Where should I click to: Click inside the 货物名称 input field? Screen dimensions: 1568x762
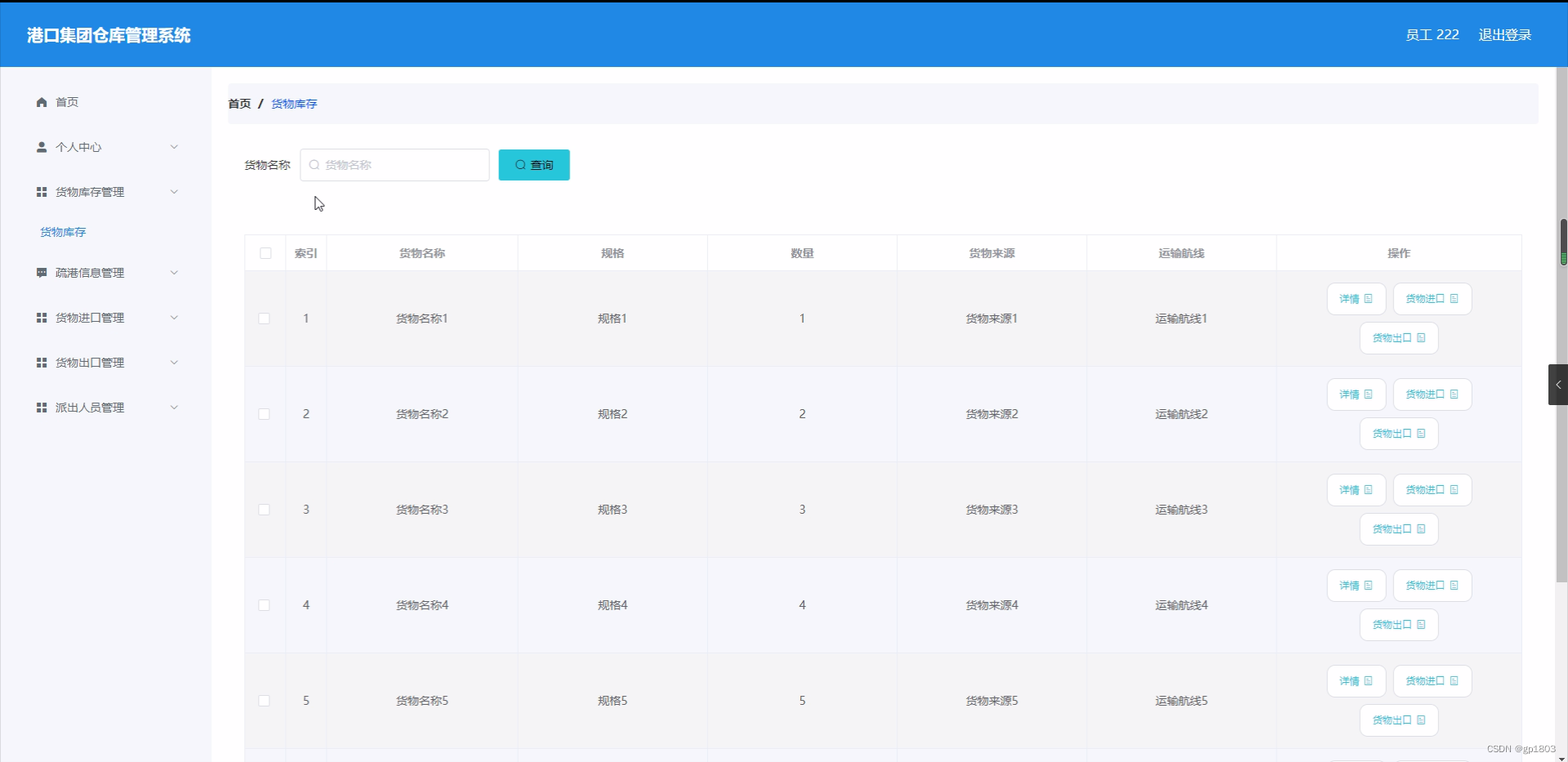[394, 164]
